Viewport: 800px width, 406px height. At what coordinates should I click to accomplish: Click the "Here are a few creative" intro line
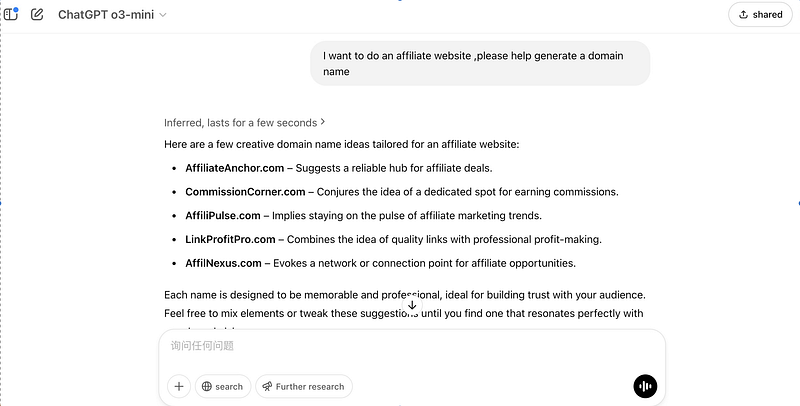341,145
